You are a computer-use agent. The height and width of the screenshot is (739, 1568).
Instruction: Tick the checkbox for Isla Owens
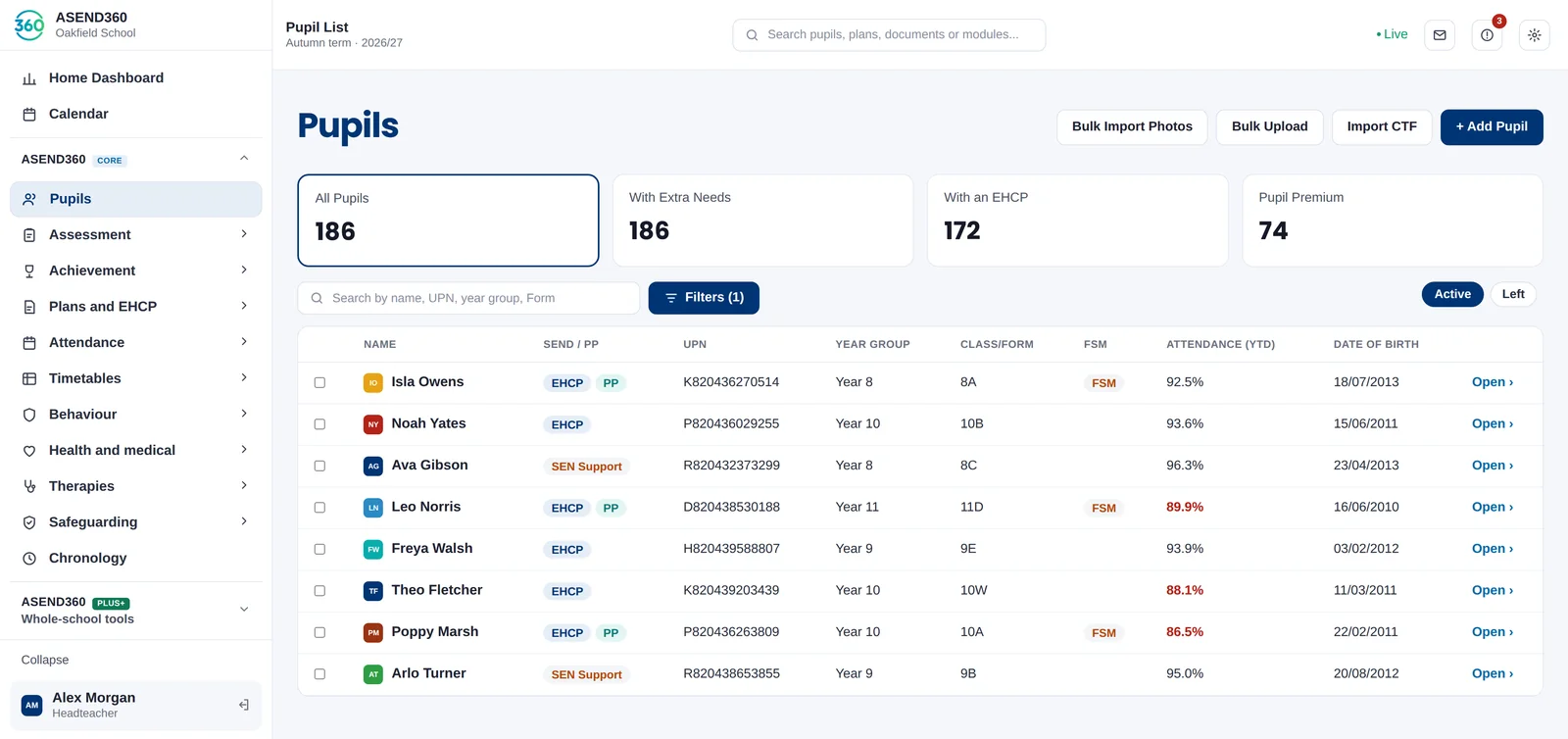[319, 382]
